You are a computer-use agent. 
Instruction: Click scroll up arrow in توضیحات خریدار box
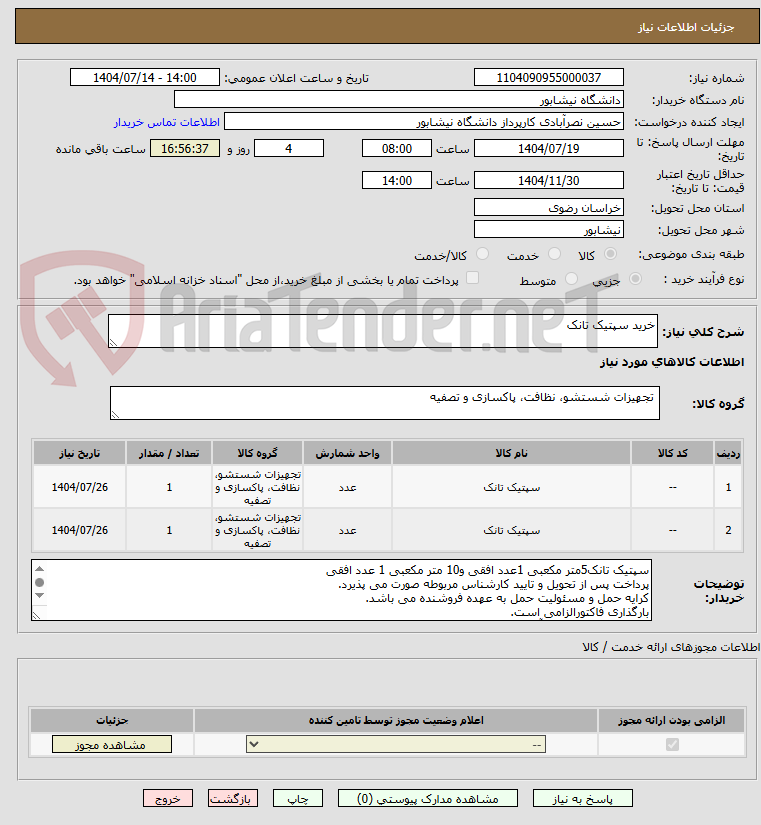coord(39,569)
